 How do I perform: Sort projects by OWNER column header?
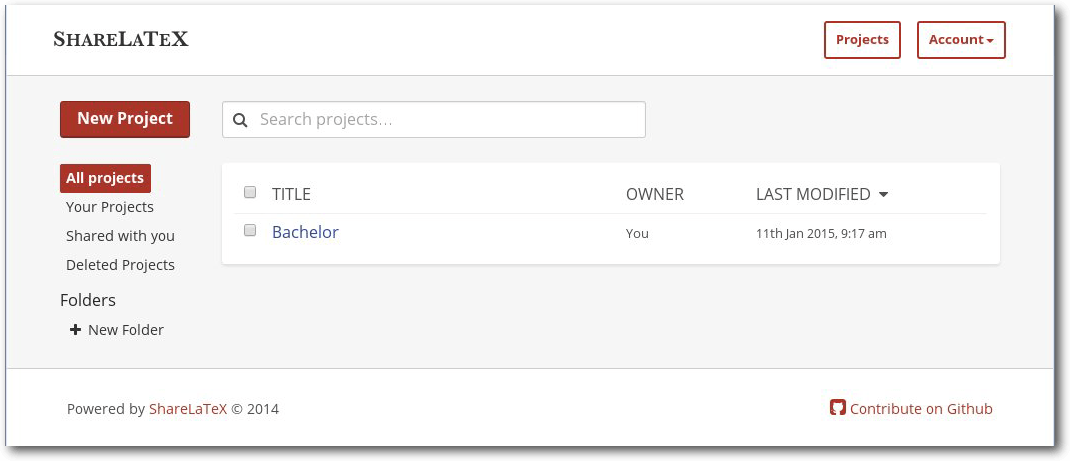pyautogui.click(x=654, y=194)
